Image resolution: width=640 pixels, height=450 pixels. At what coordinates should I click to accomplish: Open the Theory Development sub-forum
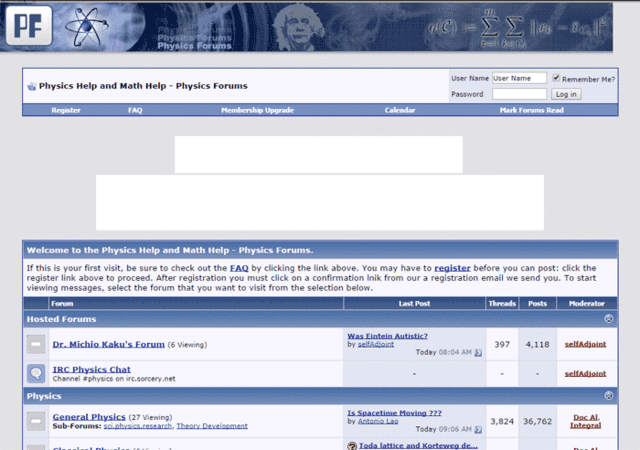(x=212, y=426)
